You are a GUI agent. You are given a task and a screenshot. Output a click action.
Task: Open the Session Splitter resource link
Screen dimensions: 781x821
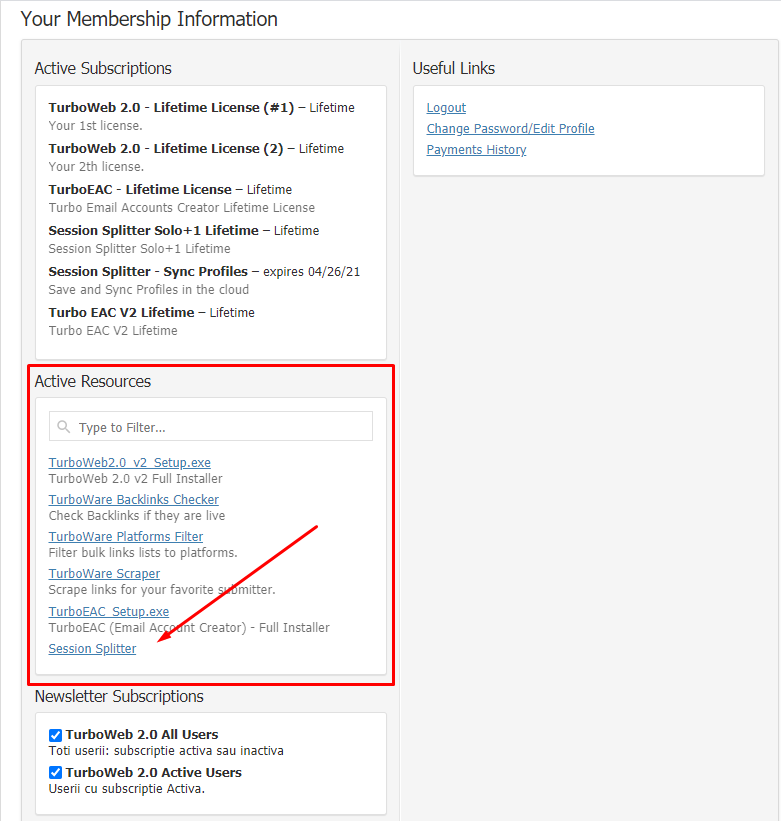92,649
